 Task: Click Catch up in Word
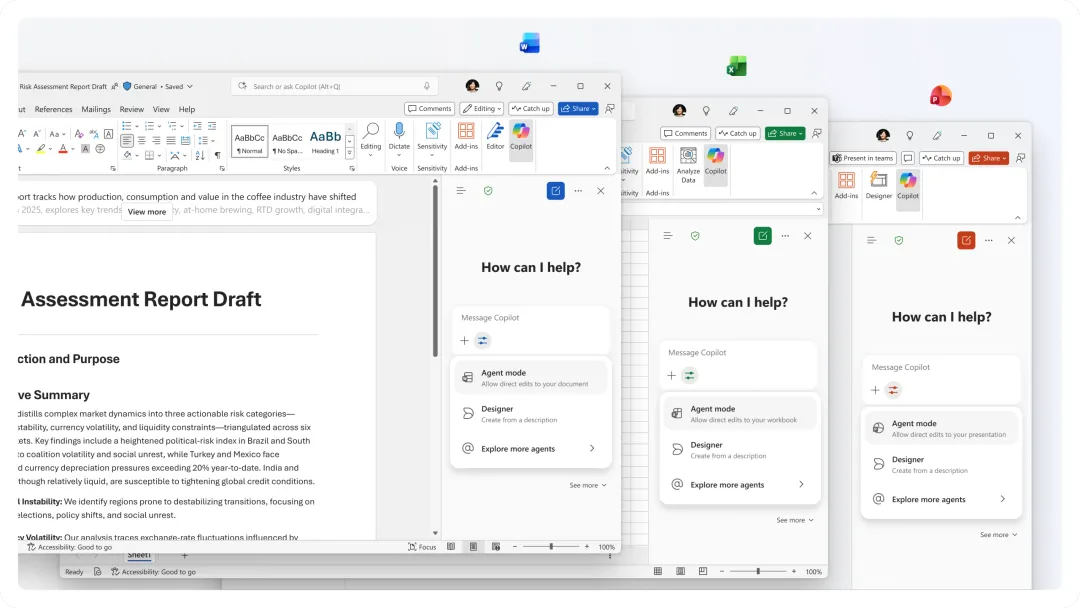(x=530, y=109)
